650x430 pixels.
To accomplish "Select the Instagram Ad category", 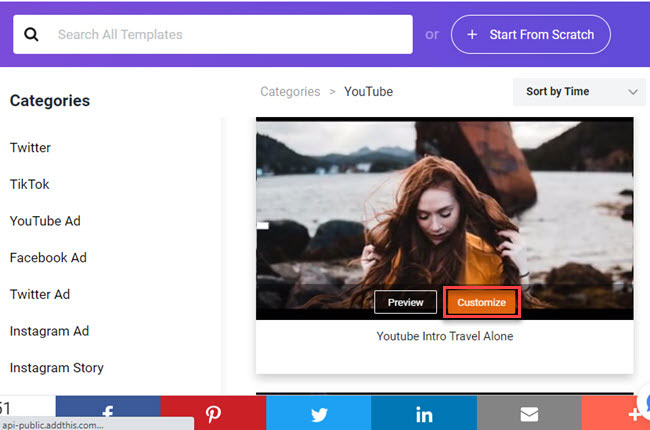I will pos(49,331).
